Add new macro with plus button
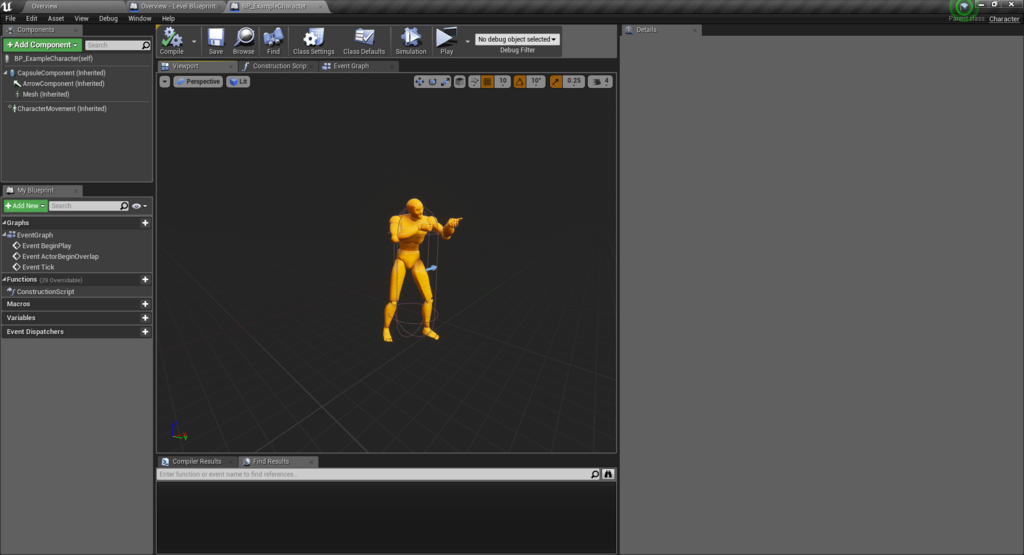 (145, 304)
